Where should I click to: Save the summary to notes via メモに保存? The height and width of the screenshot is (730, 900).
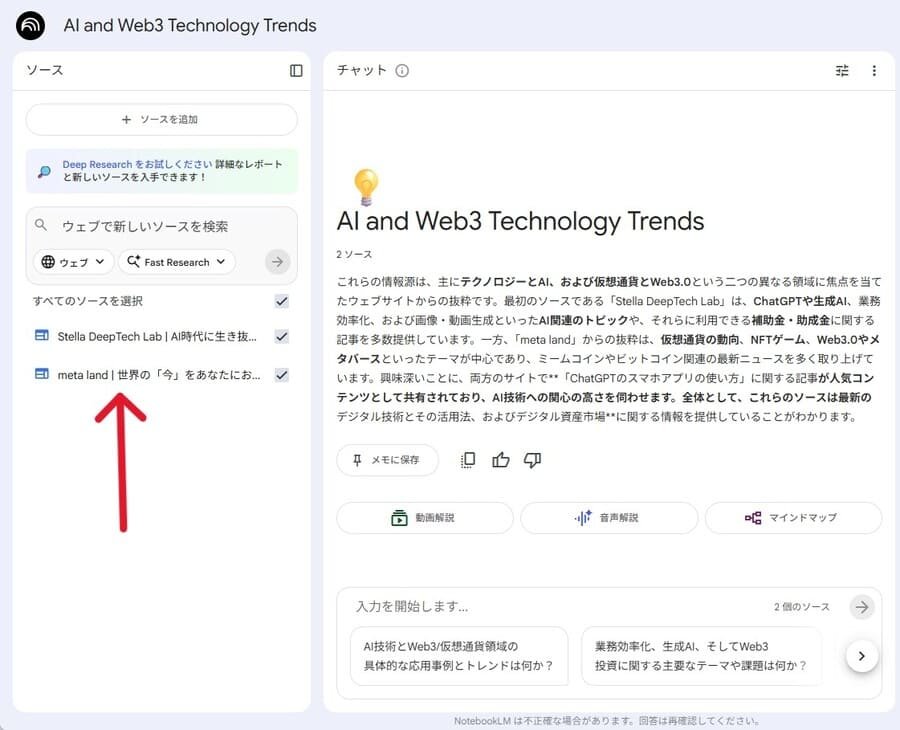point(387,459)
